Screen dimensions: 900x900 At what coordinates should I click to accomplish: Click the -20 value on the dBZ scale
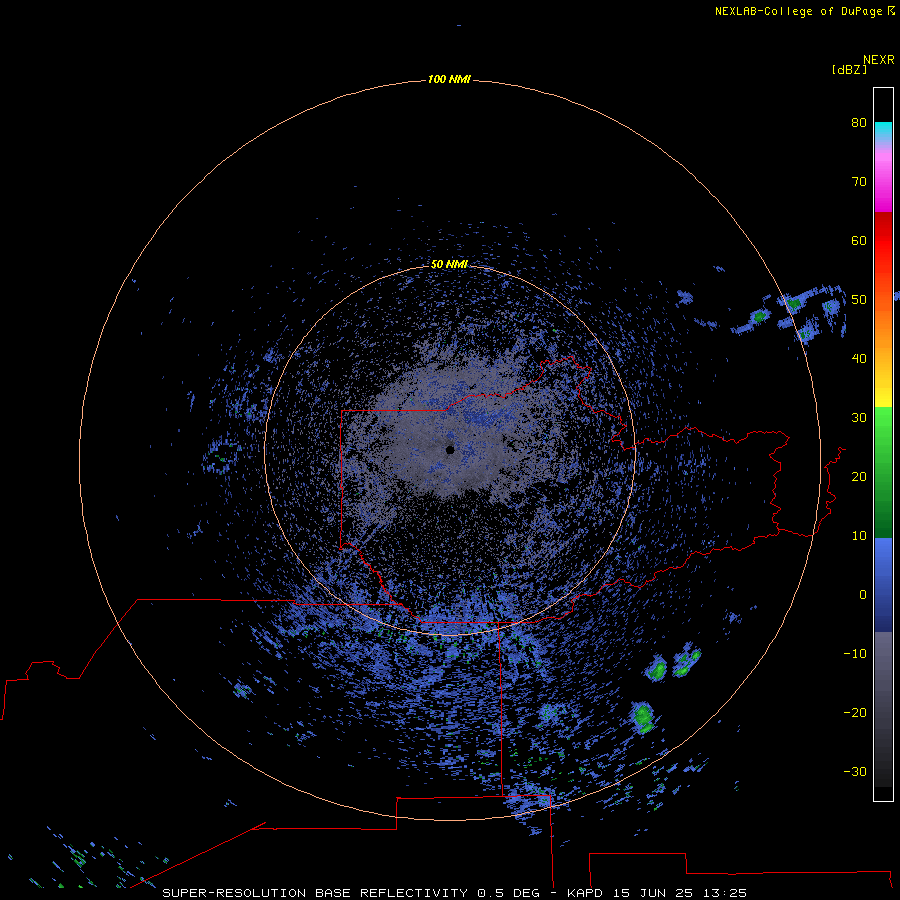855,712
